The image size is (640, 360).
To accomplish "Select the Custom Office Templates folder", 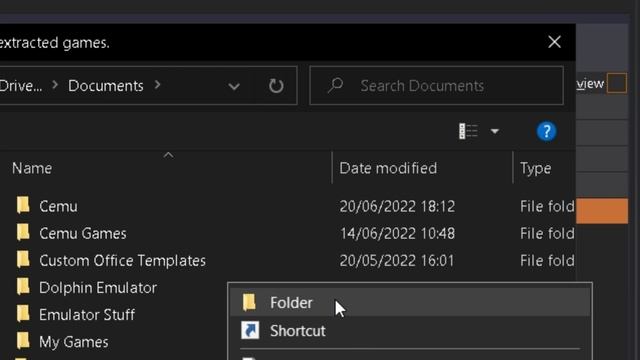I will click(x=122, y=261).
